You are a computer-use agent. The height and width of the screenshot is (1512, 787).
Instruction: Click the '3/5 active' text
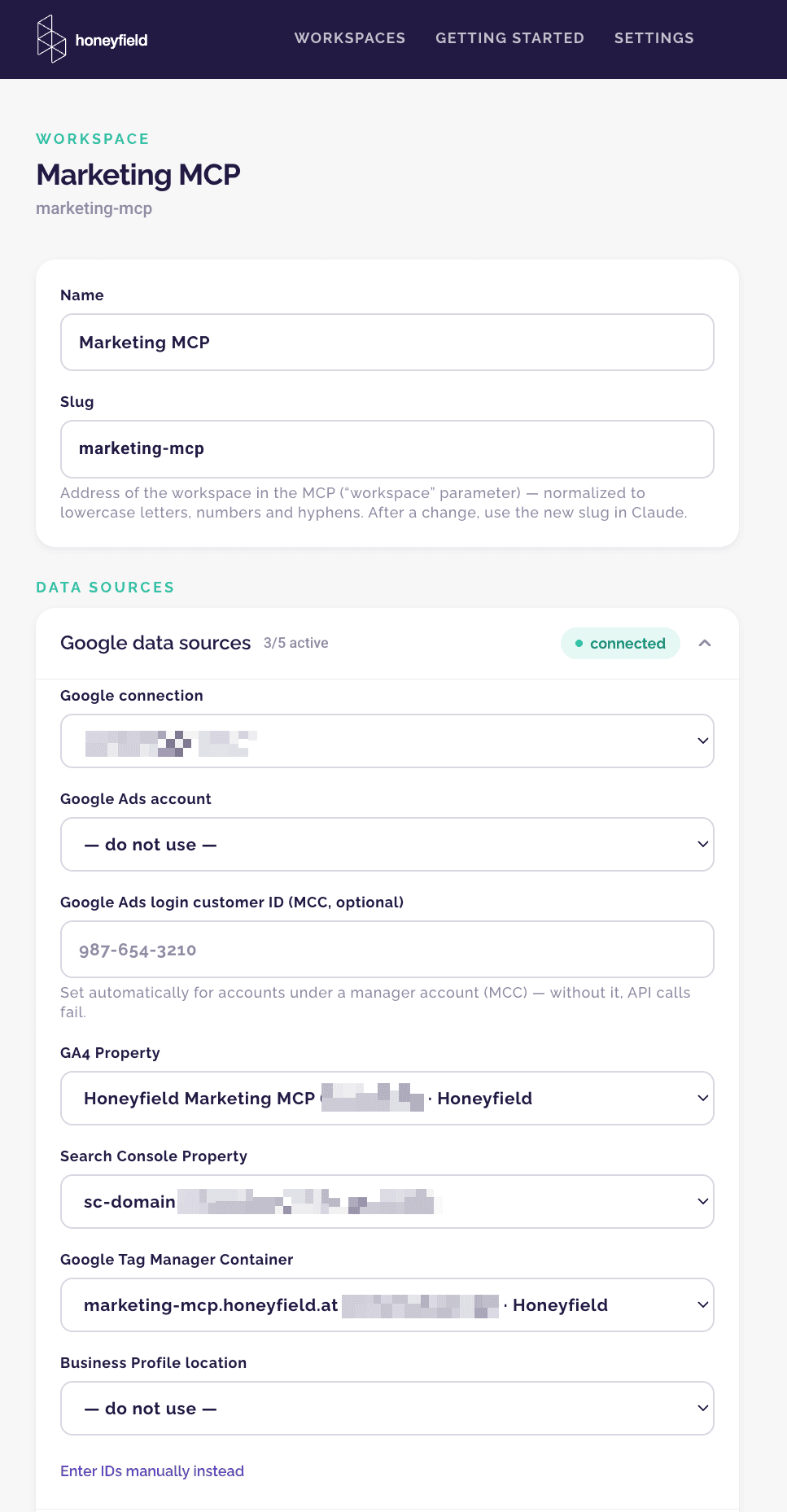pos(296,643)
